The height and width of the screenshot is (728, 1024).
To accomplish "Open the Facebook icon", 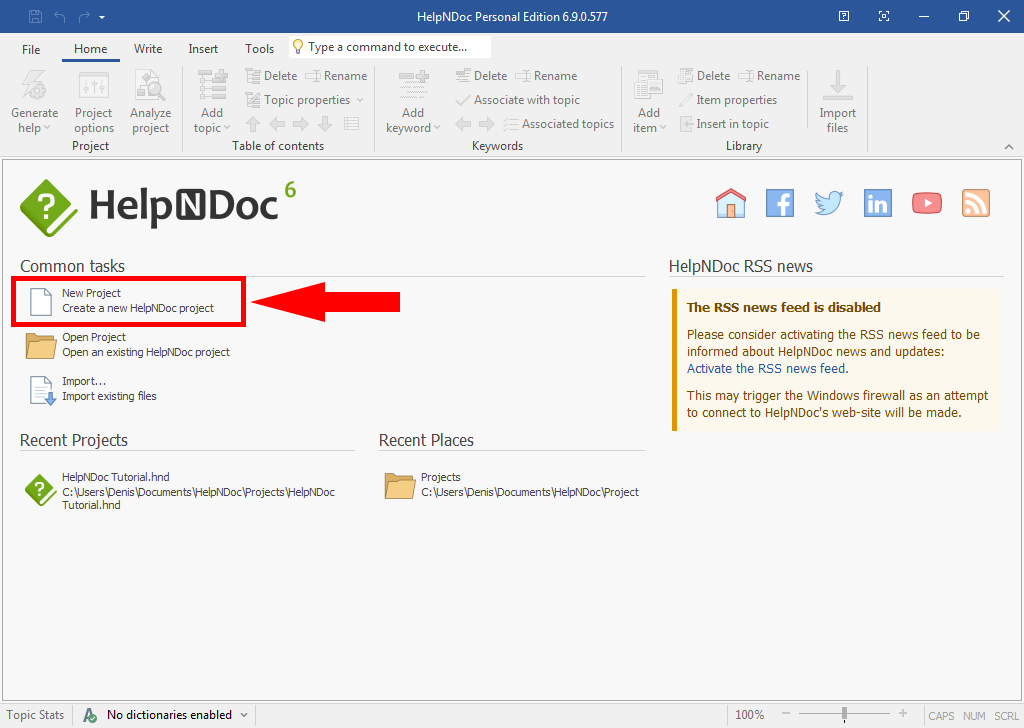I will coord(780,203).
